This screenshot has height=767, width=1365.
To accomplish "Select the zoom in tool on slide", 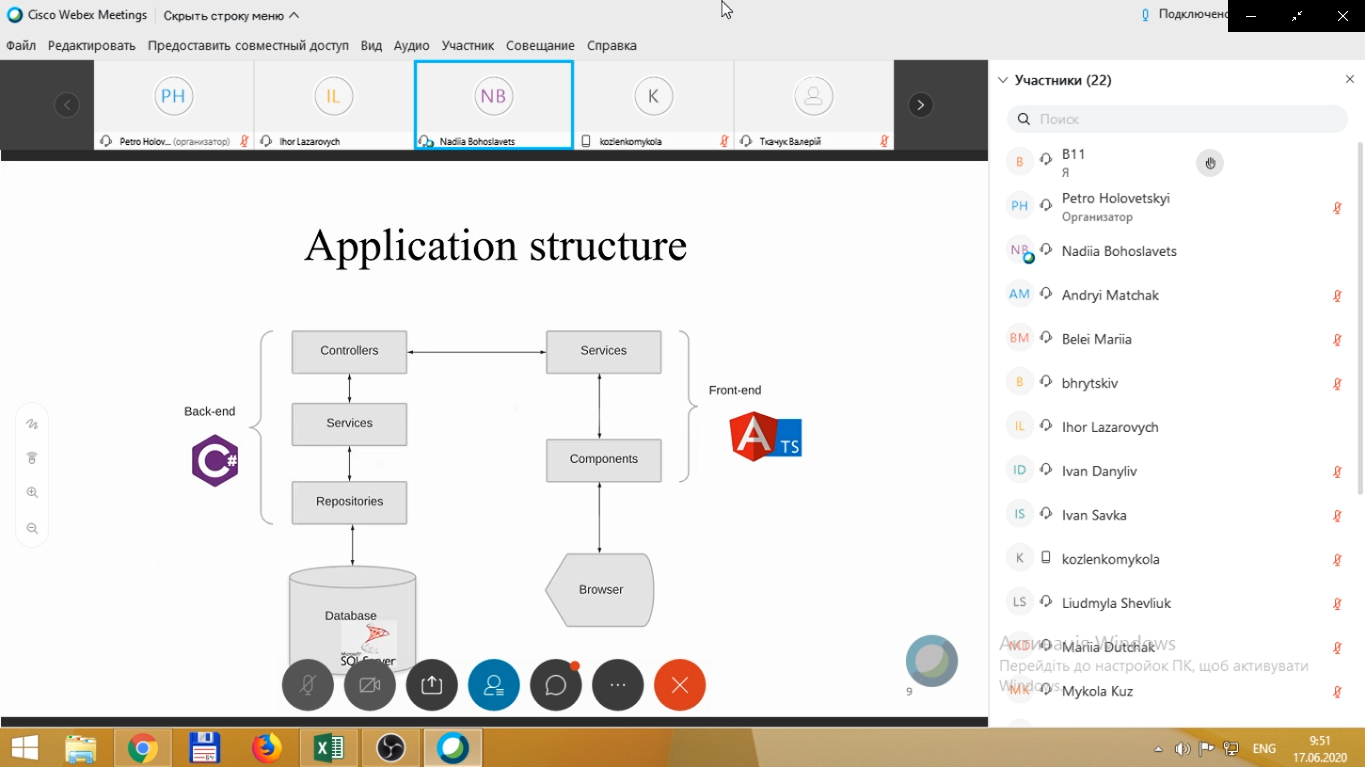I will pos(32,493).
